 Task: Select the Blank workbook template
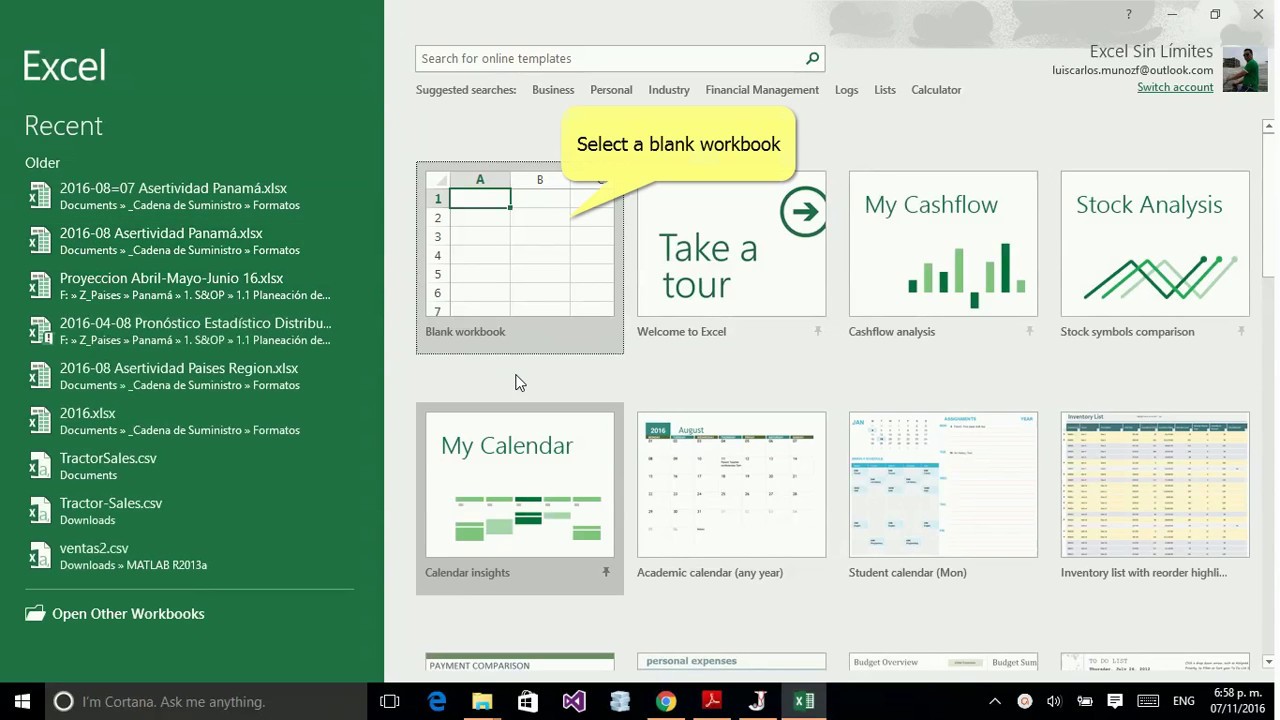click(520, 258)
